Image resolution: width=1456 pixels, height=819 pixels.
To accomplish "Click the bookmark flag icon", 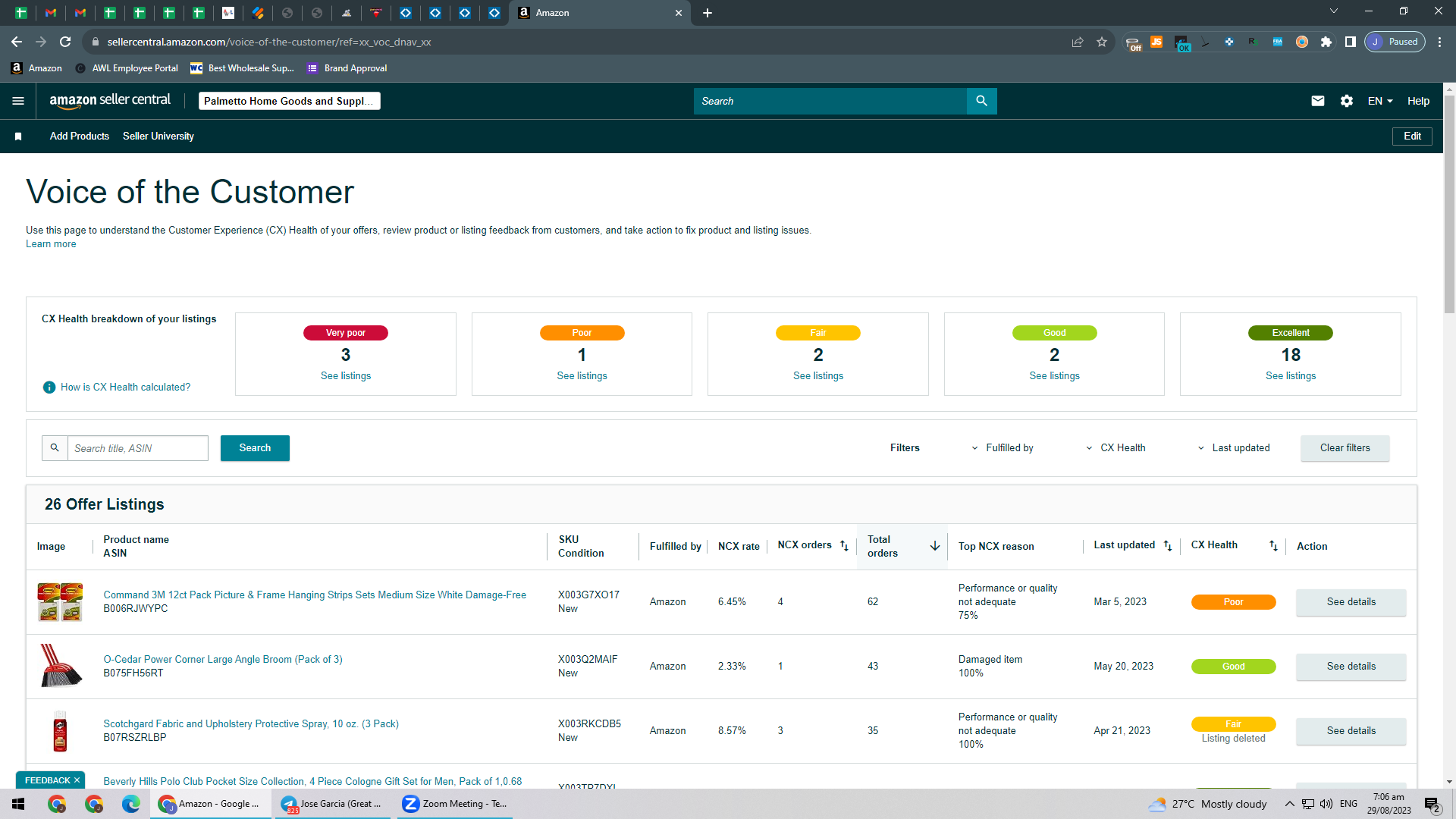I will coord(18,136).
